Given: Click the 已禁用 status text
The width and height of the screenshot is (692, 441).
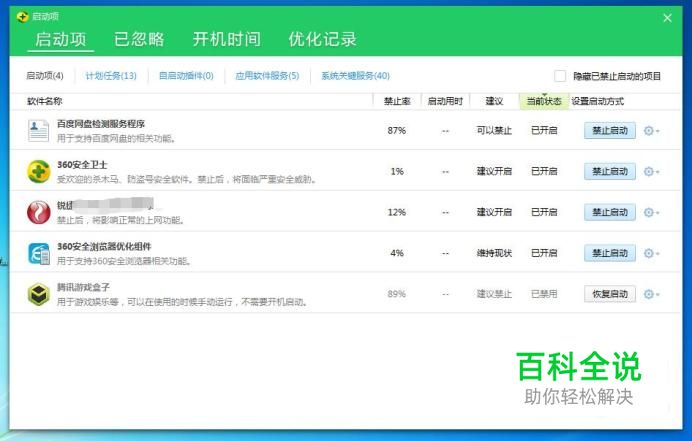Looking at the screenshot, I should 544,294.
